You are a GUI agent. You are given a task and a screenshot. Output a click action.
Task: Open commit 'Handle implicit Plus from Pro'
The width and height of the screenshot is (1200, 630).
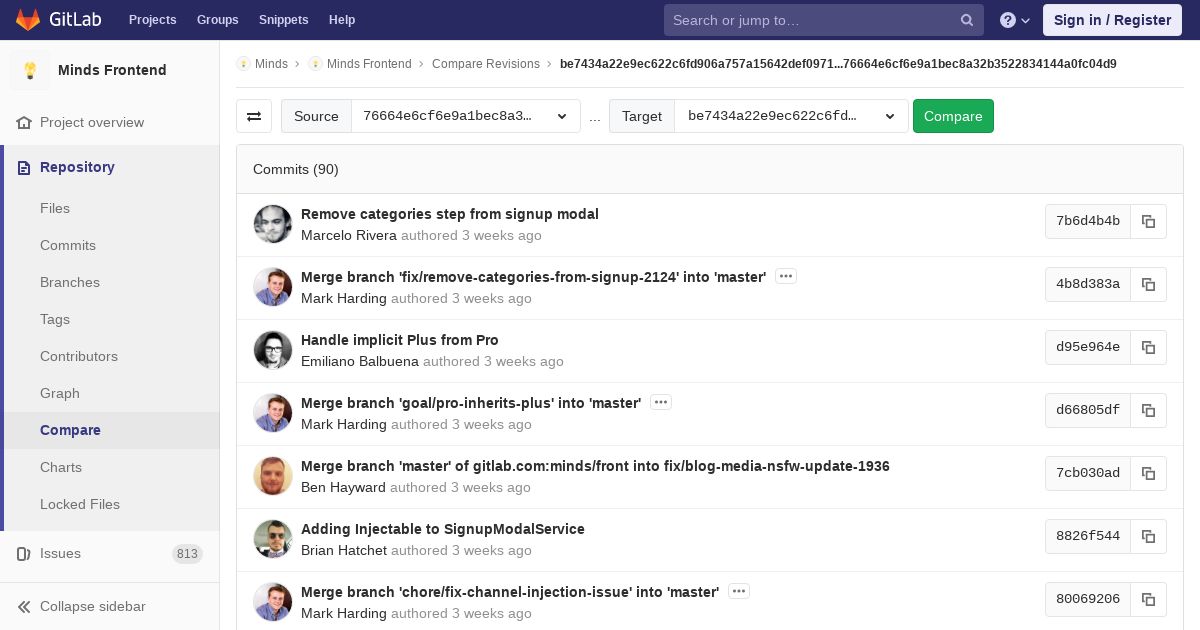click(400, 340)
